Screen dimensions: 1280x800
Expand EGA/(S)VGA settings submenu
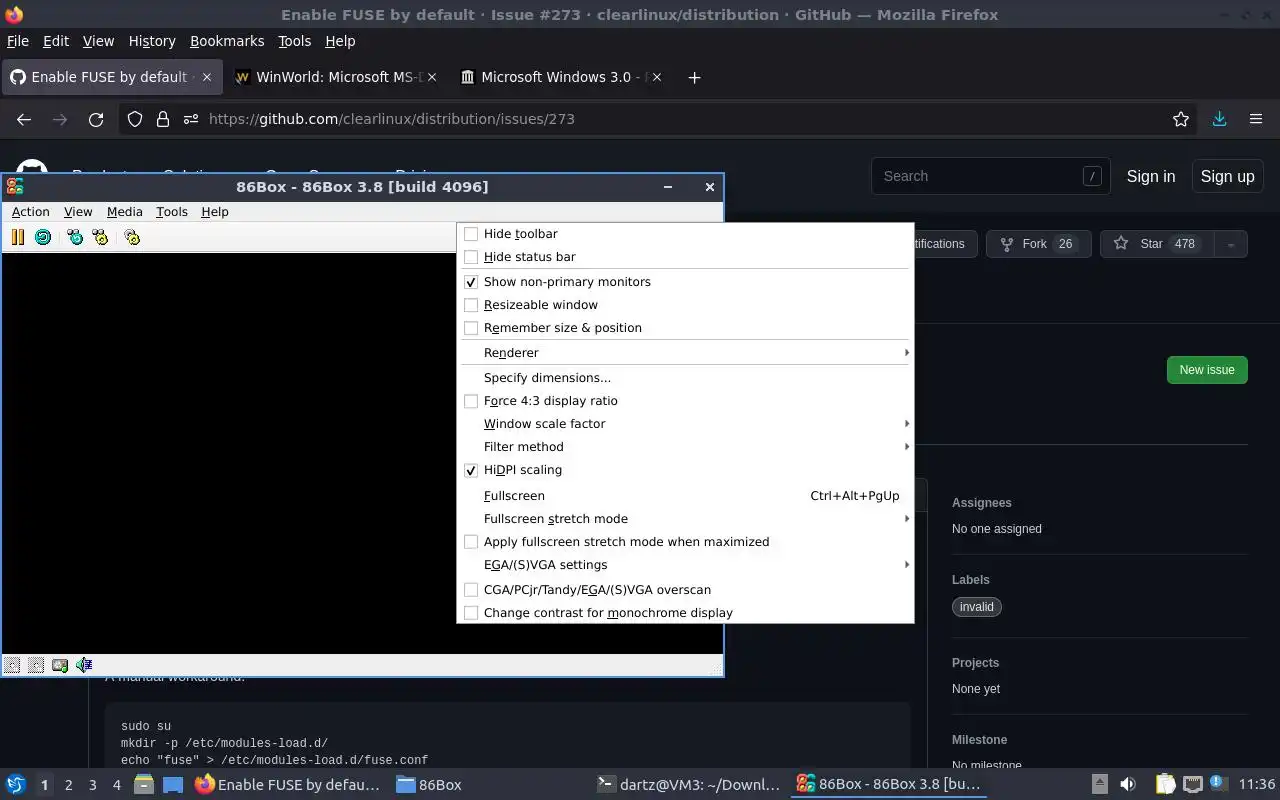coord(685,565)
